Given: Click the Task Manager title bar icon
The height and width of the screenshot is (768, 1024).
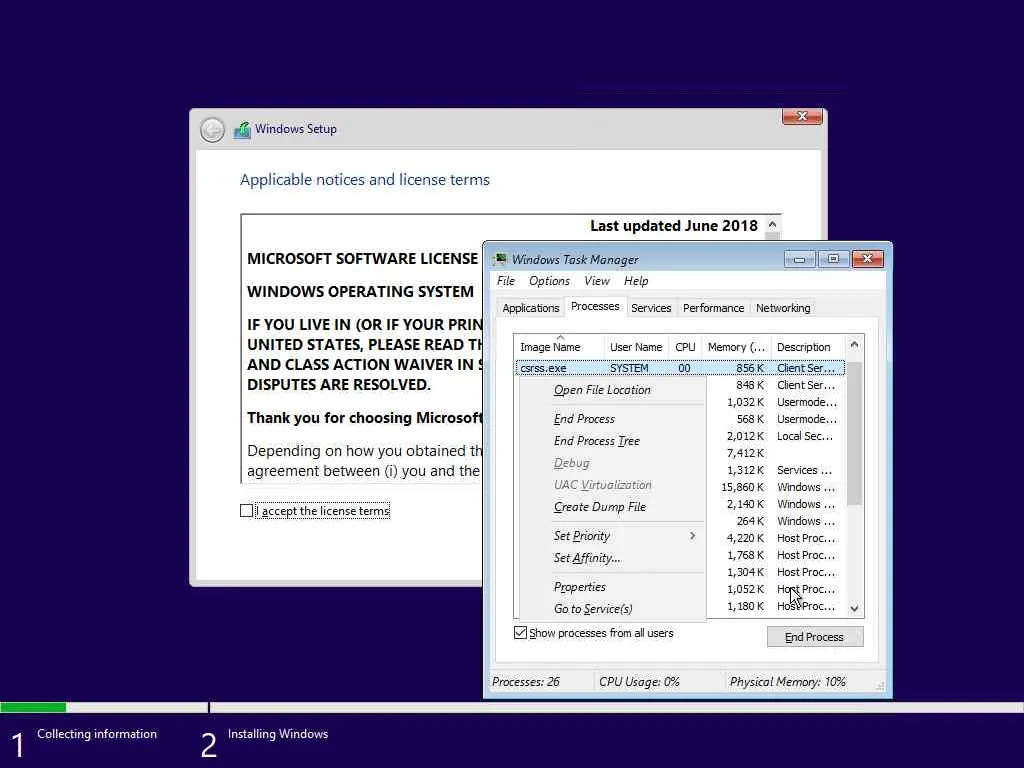Looking at the screenshot, I should pyautogui.click(x=500, y=259).
